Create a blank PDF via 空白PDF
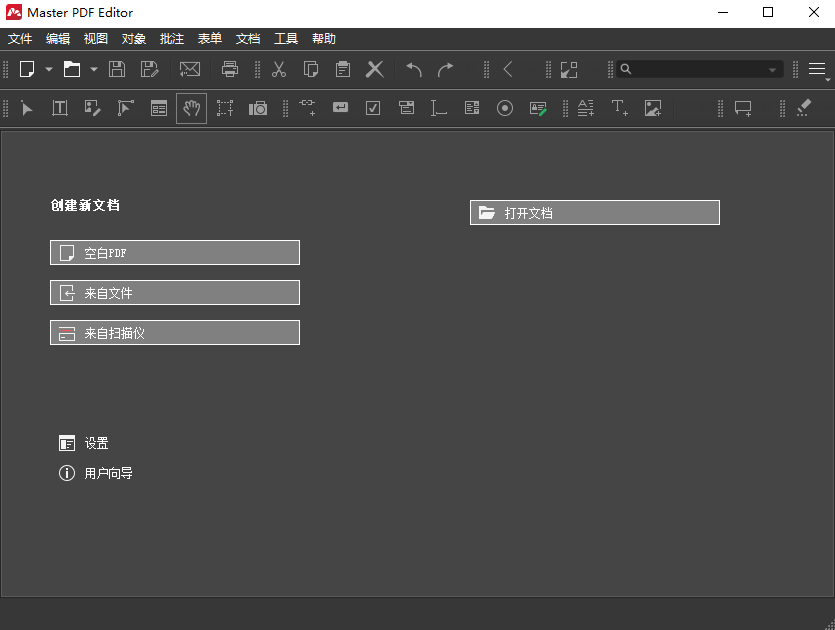Screen dimensions: 835x630 tap(174, 252)
